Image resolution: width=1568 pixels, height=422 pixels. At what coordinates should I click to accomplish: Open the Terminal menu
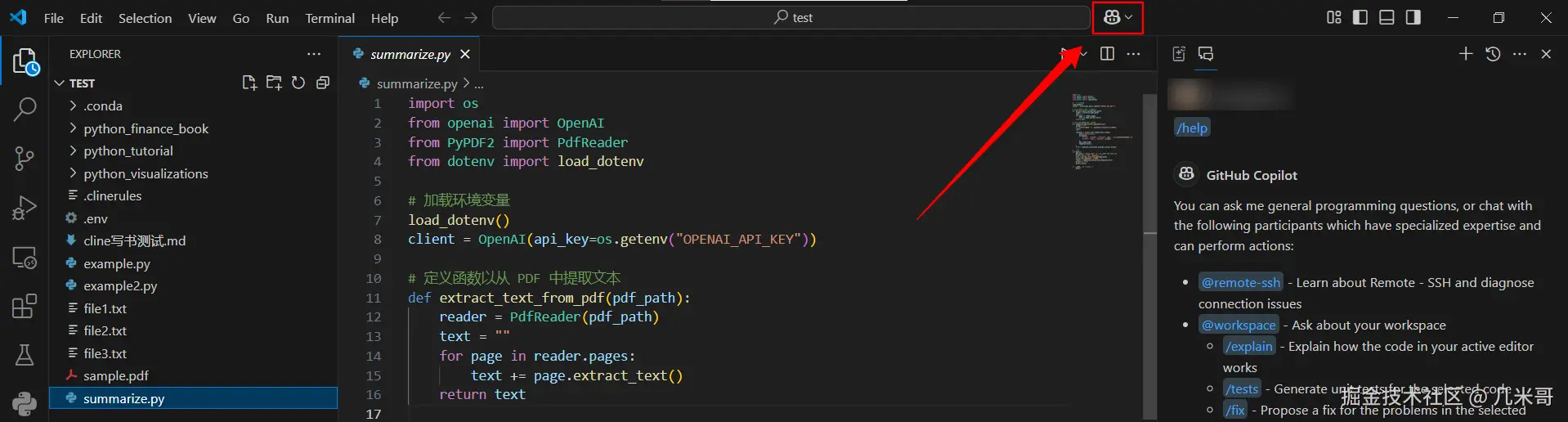[x=329, y=18]
